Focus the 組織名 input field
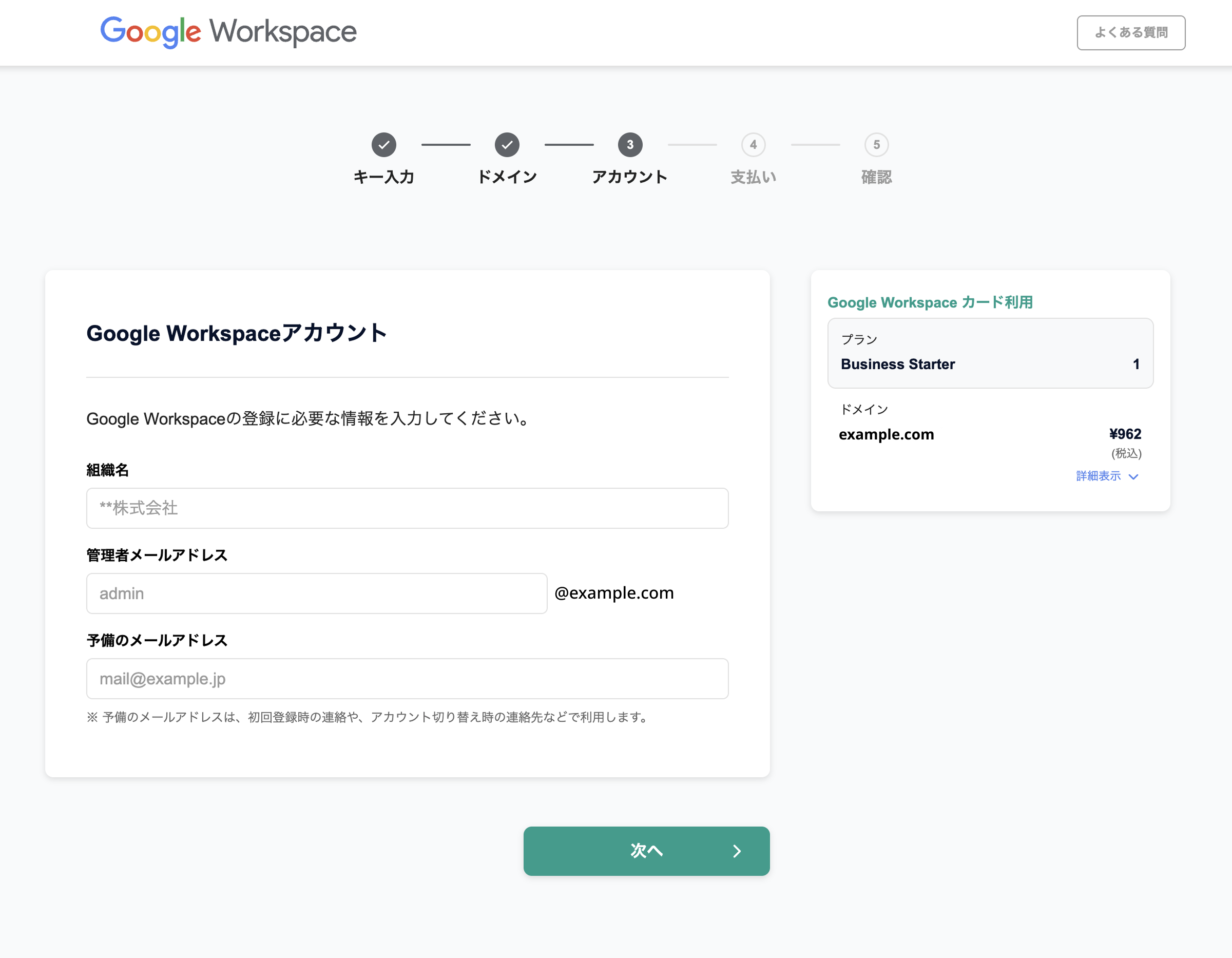The height and width of the screenshot is (958, 1232). tap(407, 508)
